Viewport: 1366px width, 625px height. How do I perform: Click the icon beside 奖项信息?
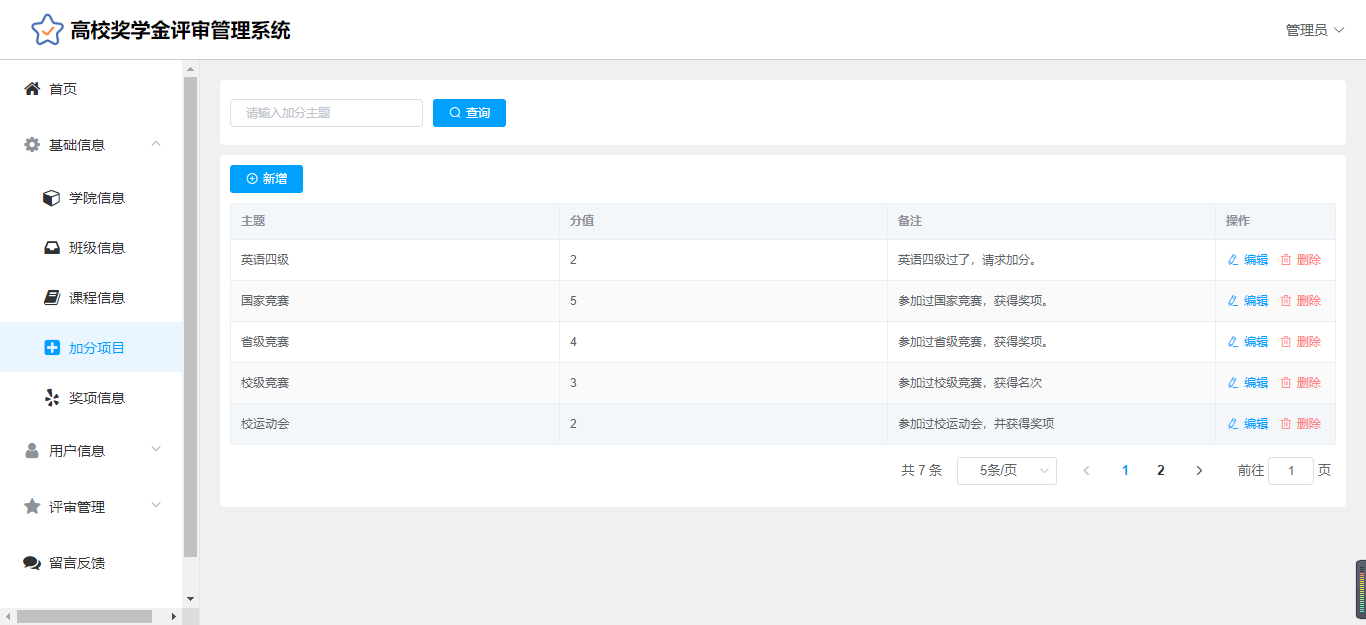pos(52,398)
